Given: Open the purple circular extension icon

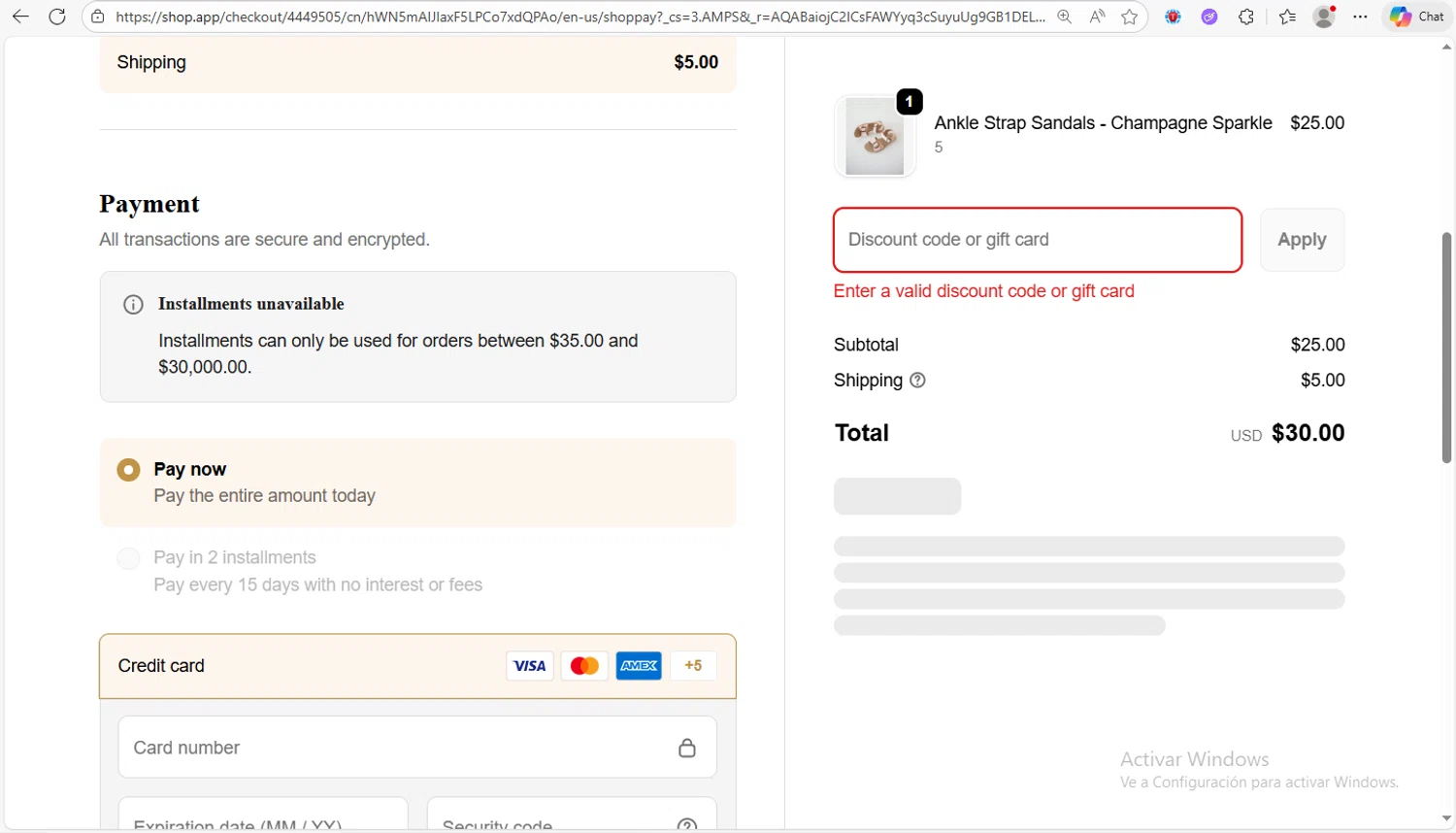Looking at the screenshot, I should click(1209, 17).
